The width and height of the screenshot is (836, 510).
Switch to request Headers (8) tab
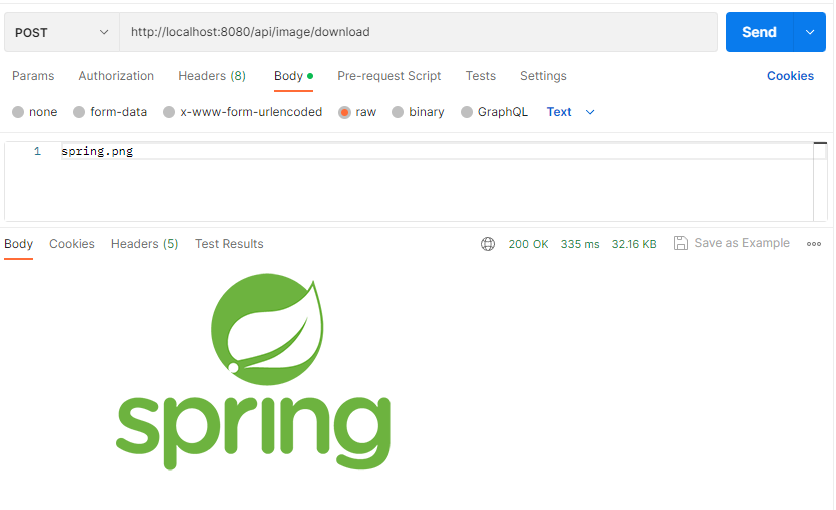click(x=212, y=76)
